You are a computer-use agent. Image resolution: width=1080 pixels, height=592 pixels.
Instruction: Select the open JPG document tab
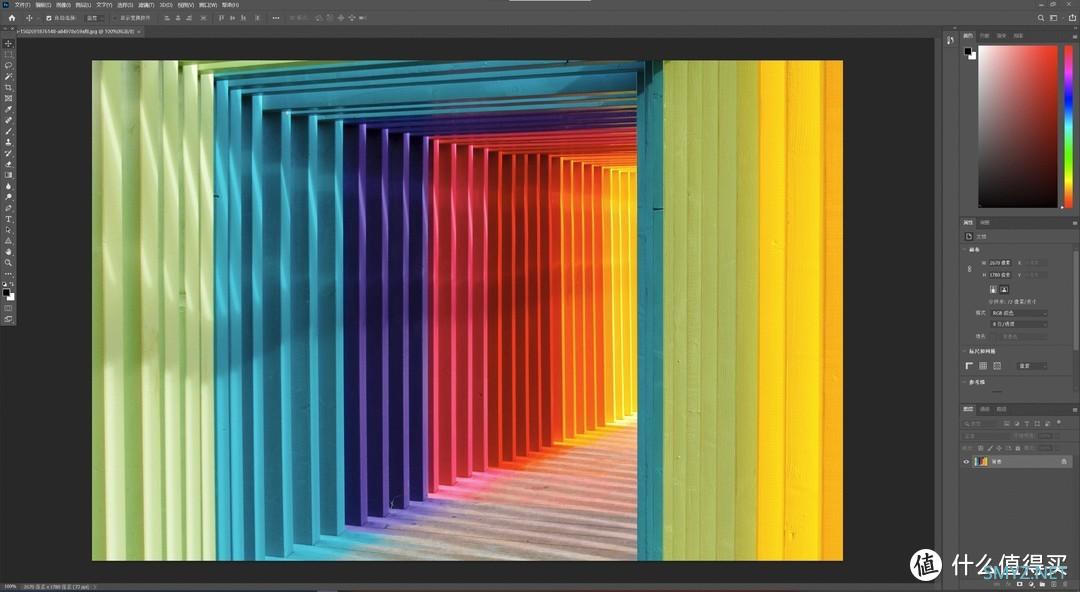tap(79, 31)
